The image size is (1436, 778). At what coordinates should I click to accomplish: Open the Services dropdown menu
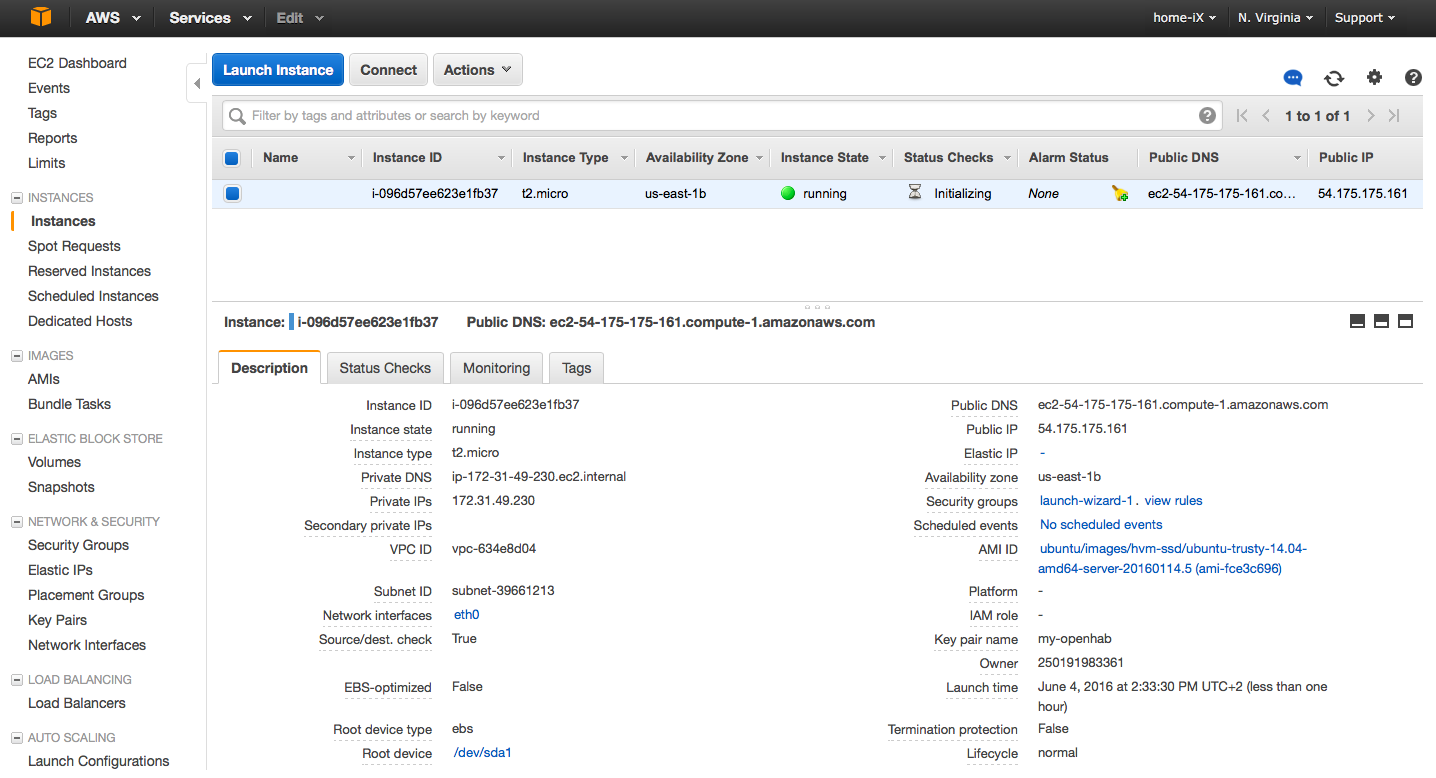tap(208, 17)
